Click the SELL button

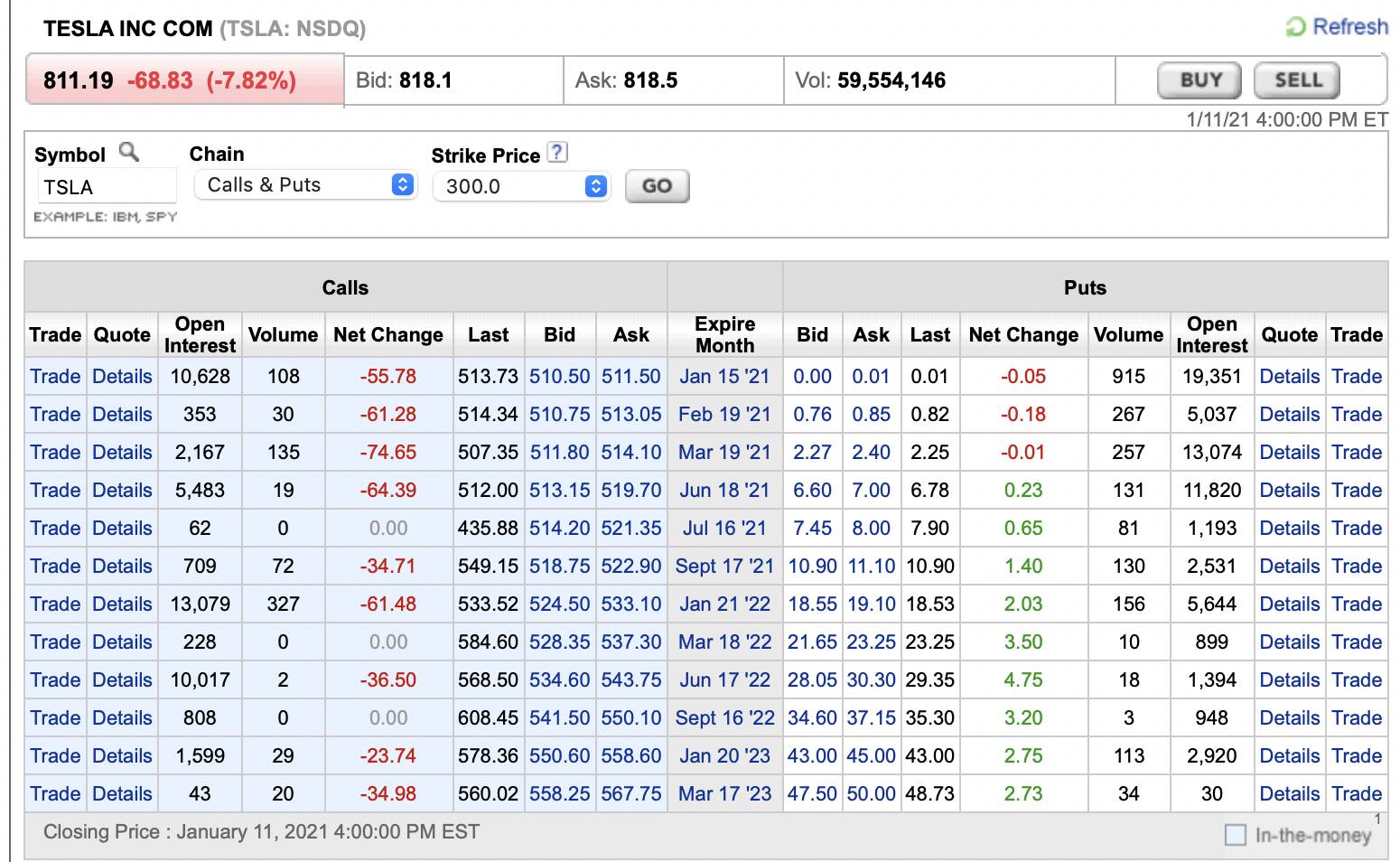pos(1297,80)
